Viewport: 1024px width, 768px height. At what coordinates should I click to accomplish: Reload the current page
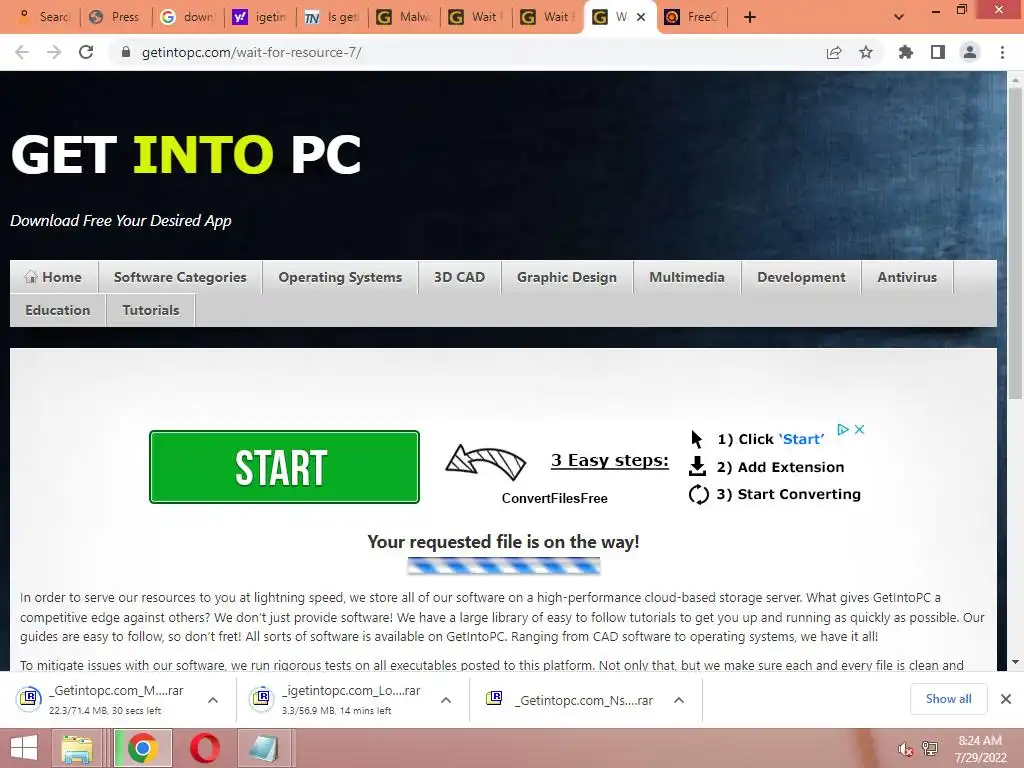click(86, 52)
